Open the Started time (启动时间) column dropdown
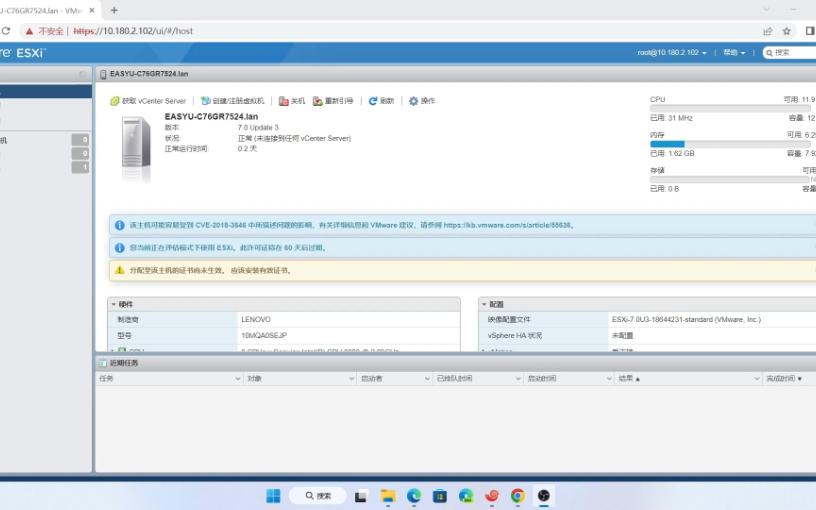The width and height of the screenshot is (816, 510). (609, 379)
